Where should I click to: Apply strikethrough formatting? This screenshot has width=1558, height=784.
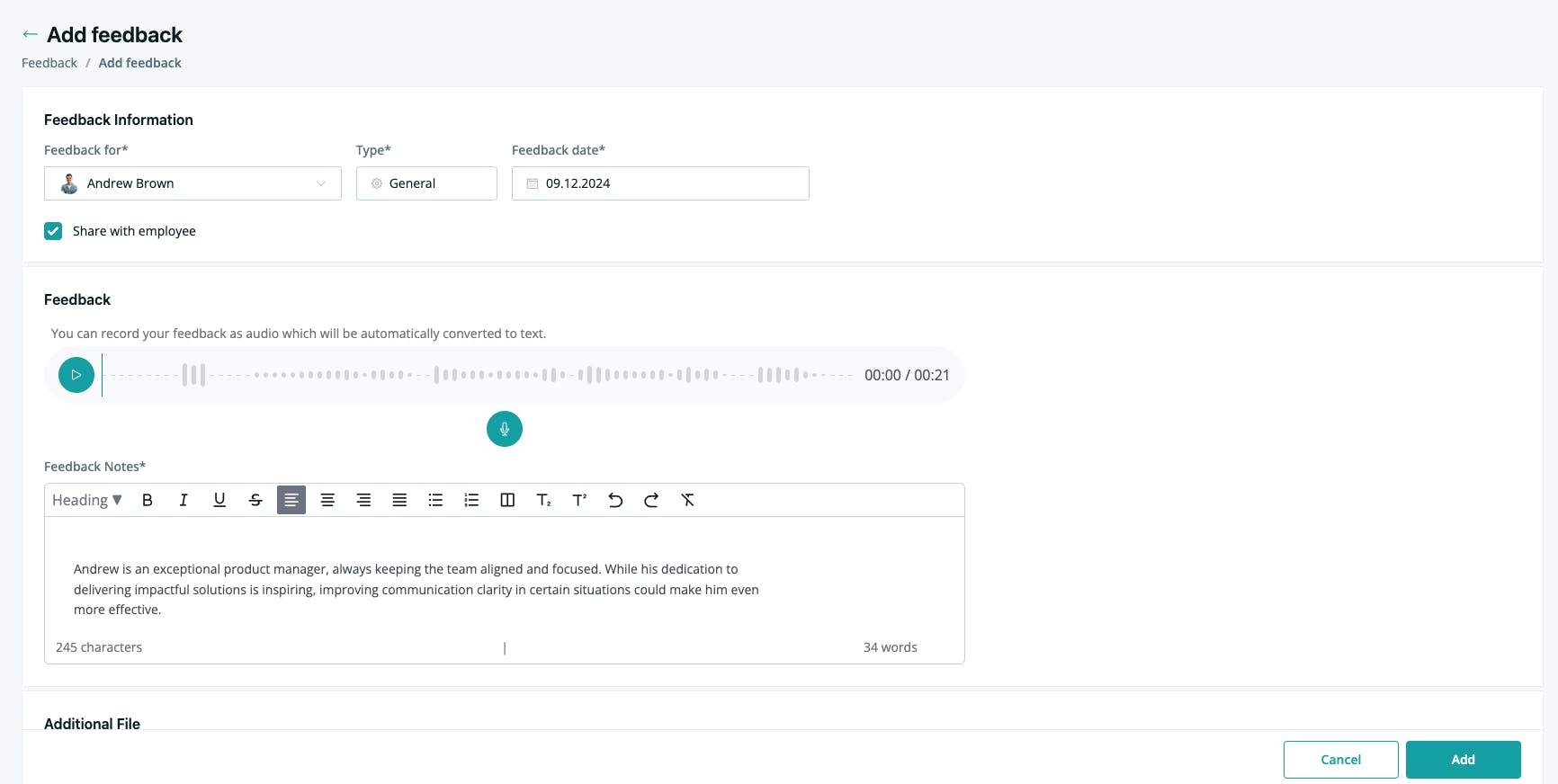click(x=255, y=500)
